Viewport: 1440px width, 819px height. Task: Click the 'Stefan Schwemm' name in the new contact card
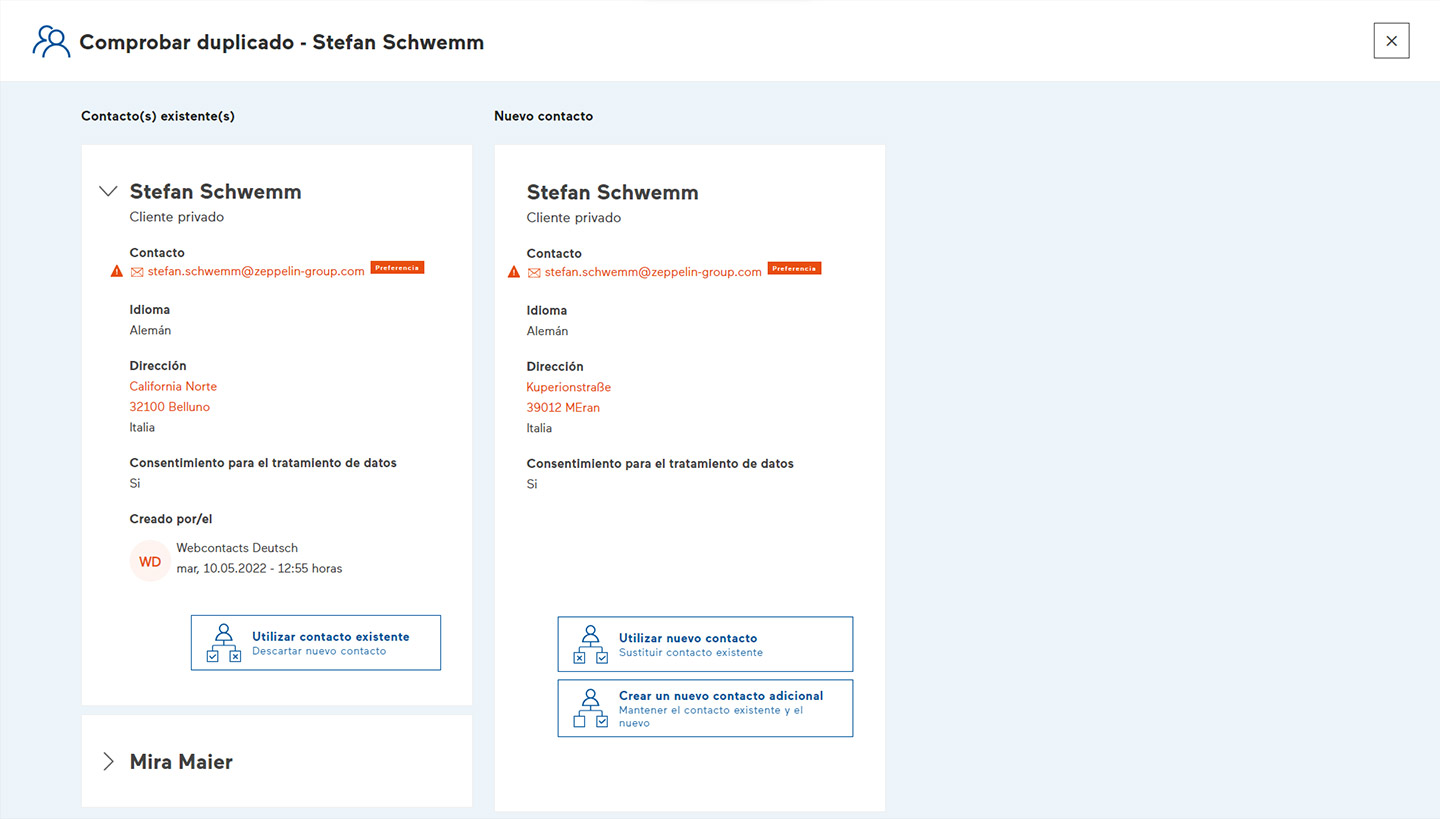(x=612, y=192)
